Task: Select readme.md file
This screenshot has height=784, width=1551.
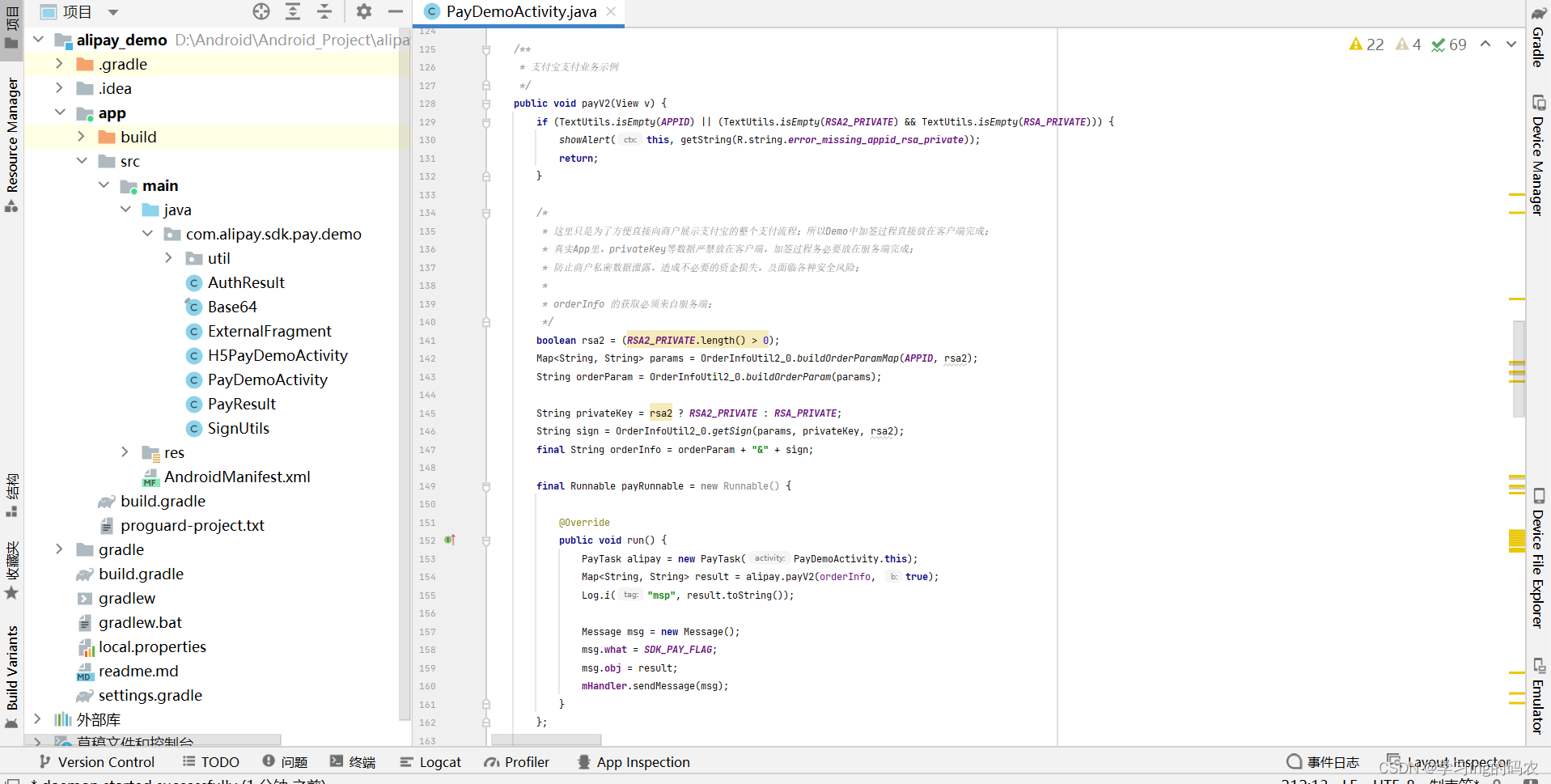Action: tap(138, 671)
